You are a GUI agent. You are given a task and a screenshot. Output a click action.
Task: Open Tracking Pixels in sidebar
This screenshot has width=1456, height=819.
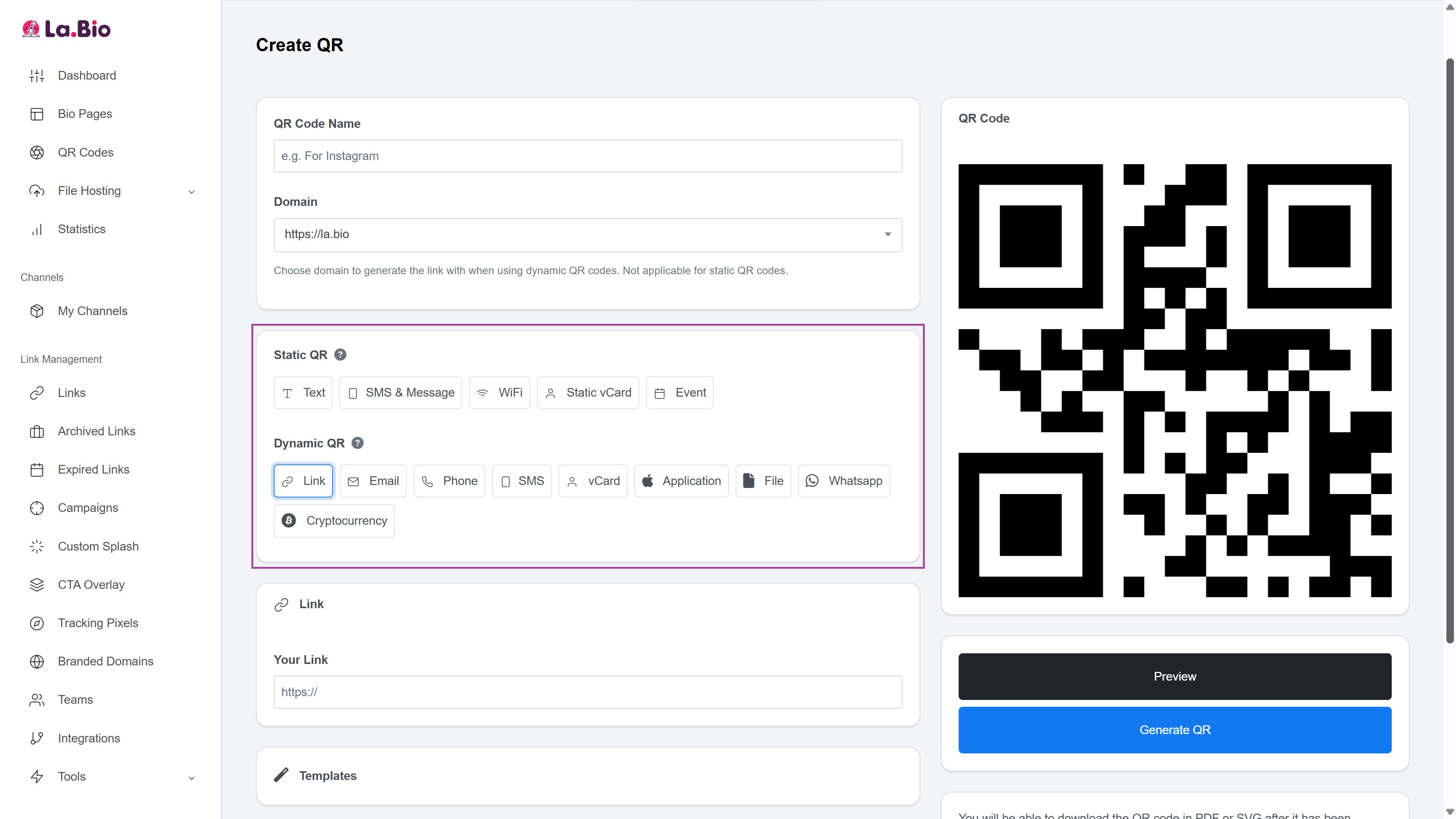click(x=98, y=623)
